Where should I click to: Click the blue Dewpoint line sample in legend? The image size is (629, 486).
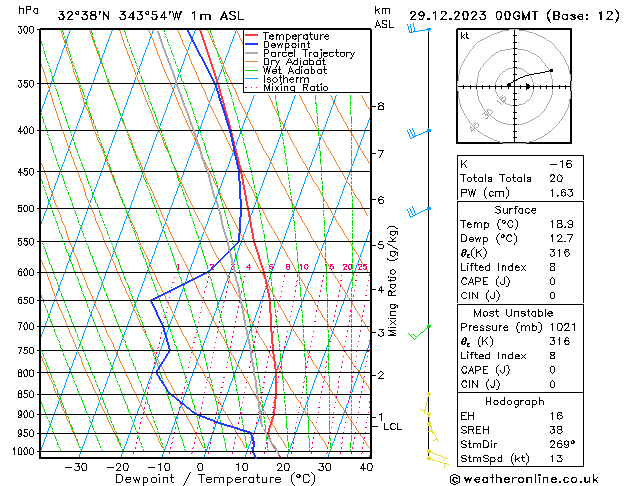pos(252,45)
